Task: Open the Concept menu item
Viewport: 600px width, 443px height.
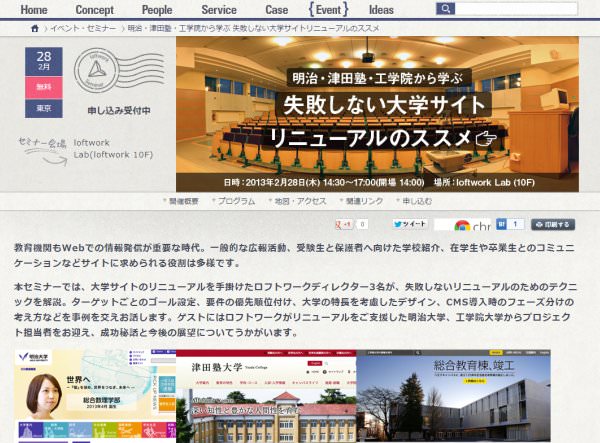Action: [94, 10]
